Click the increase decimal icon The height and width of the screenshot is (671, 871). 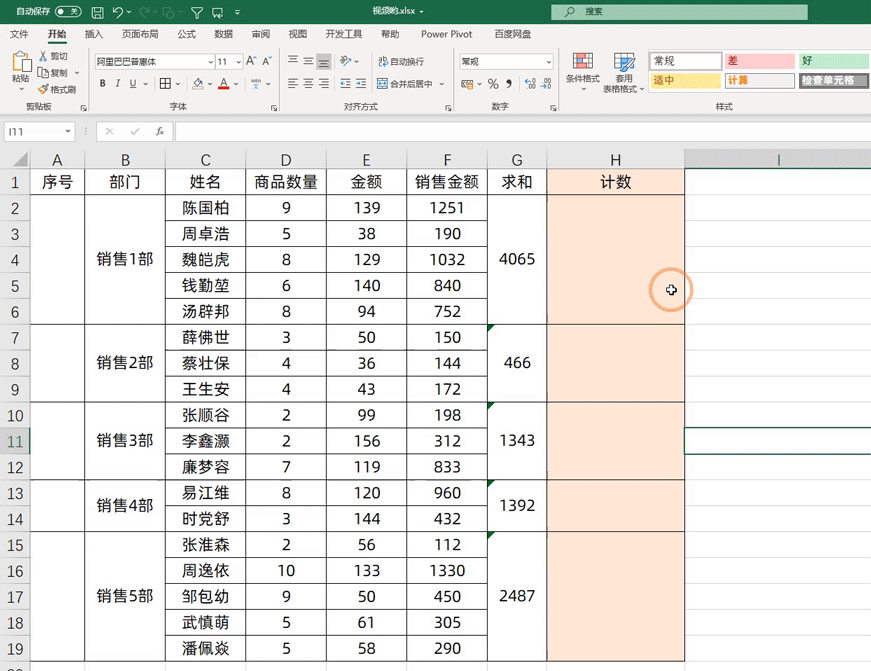coord(530,84)
